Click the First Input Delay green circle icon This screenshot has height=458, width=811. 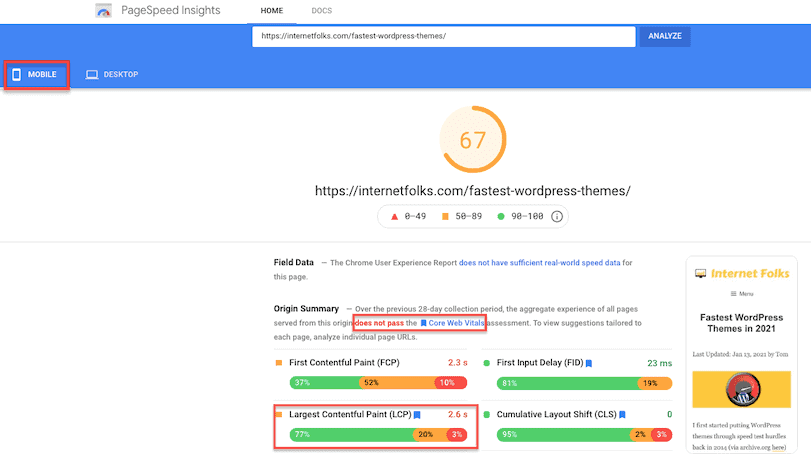pyautogui.click(x=486, y=363)
